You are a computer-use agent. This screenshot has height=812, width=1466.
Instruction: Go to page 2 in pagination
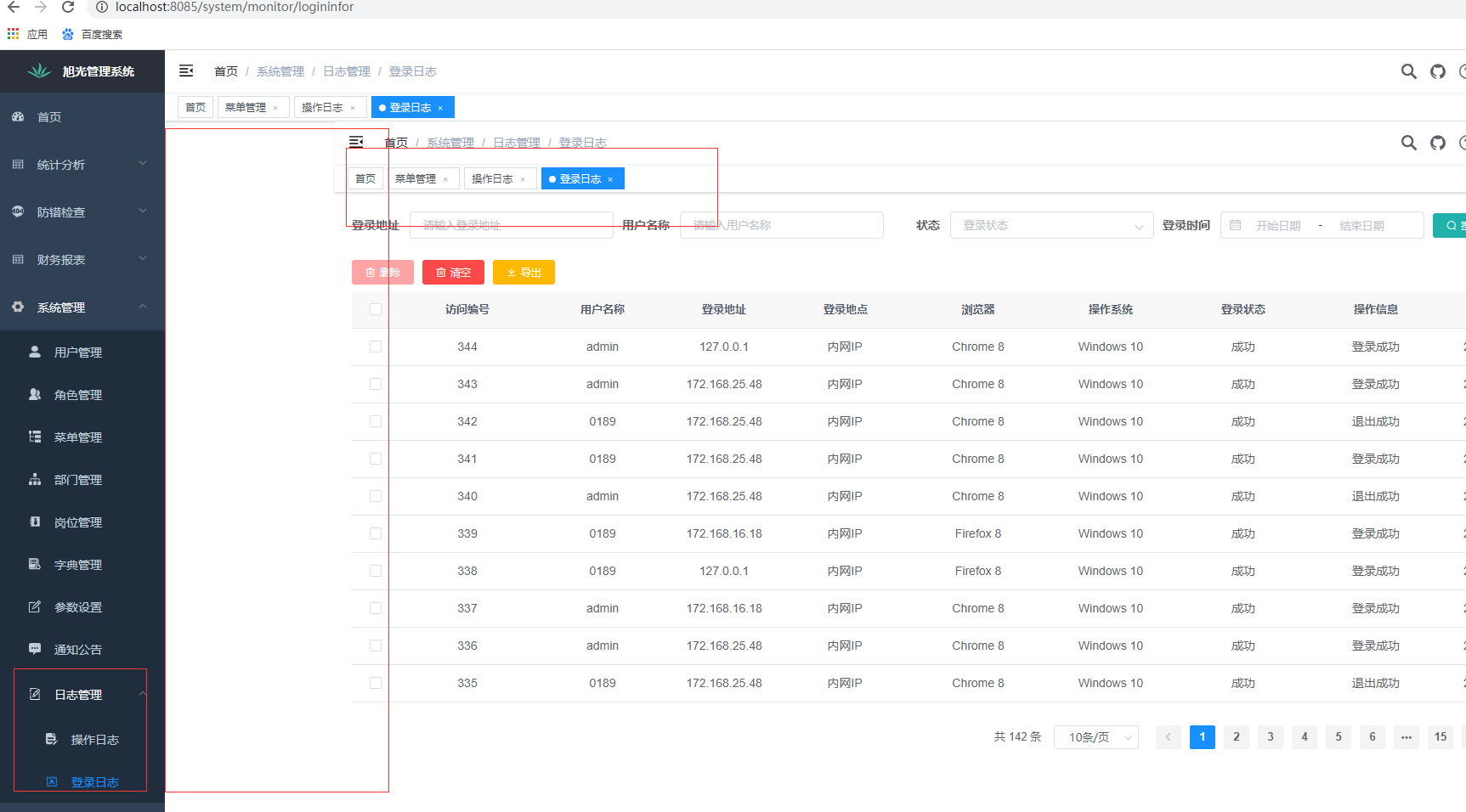(x=1237, y=737)
